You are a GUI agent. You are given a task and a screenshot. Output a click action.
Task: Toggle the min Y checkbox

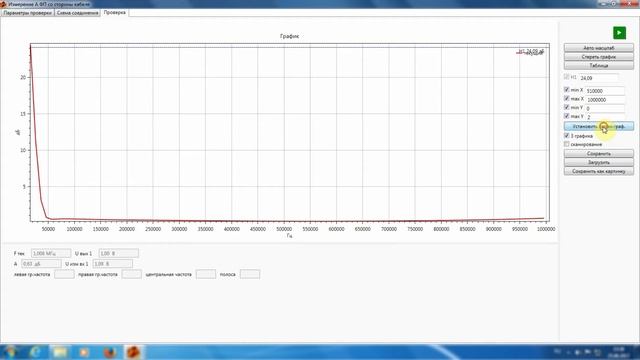point(567,107)
